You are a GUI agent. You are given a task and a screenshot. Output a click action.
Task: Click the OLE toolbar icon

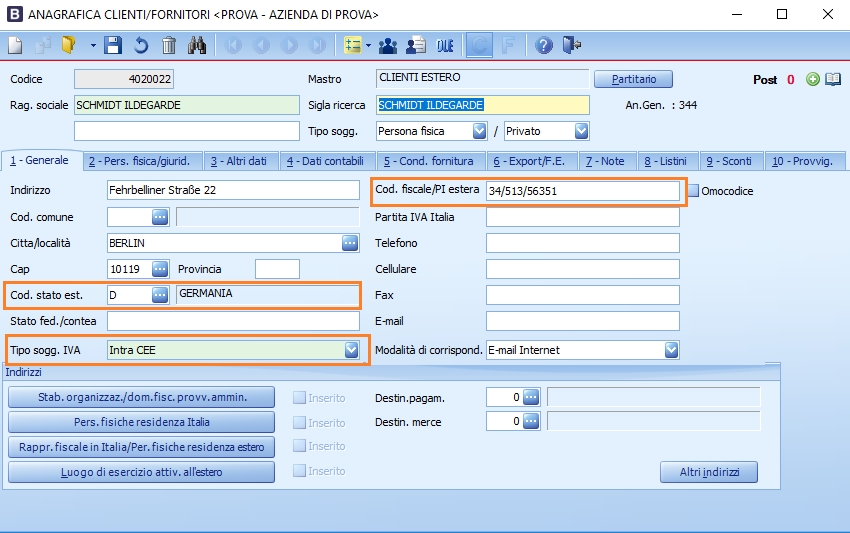pos(445,46)
